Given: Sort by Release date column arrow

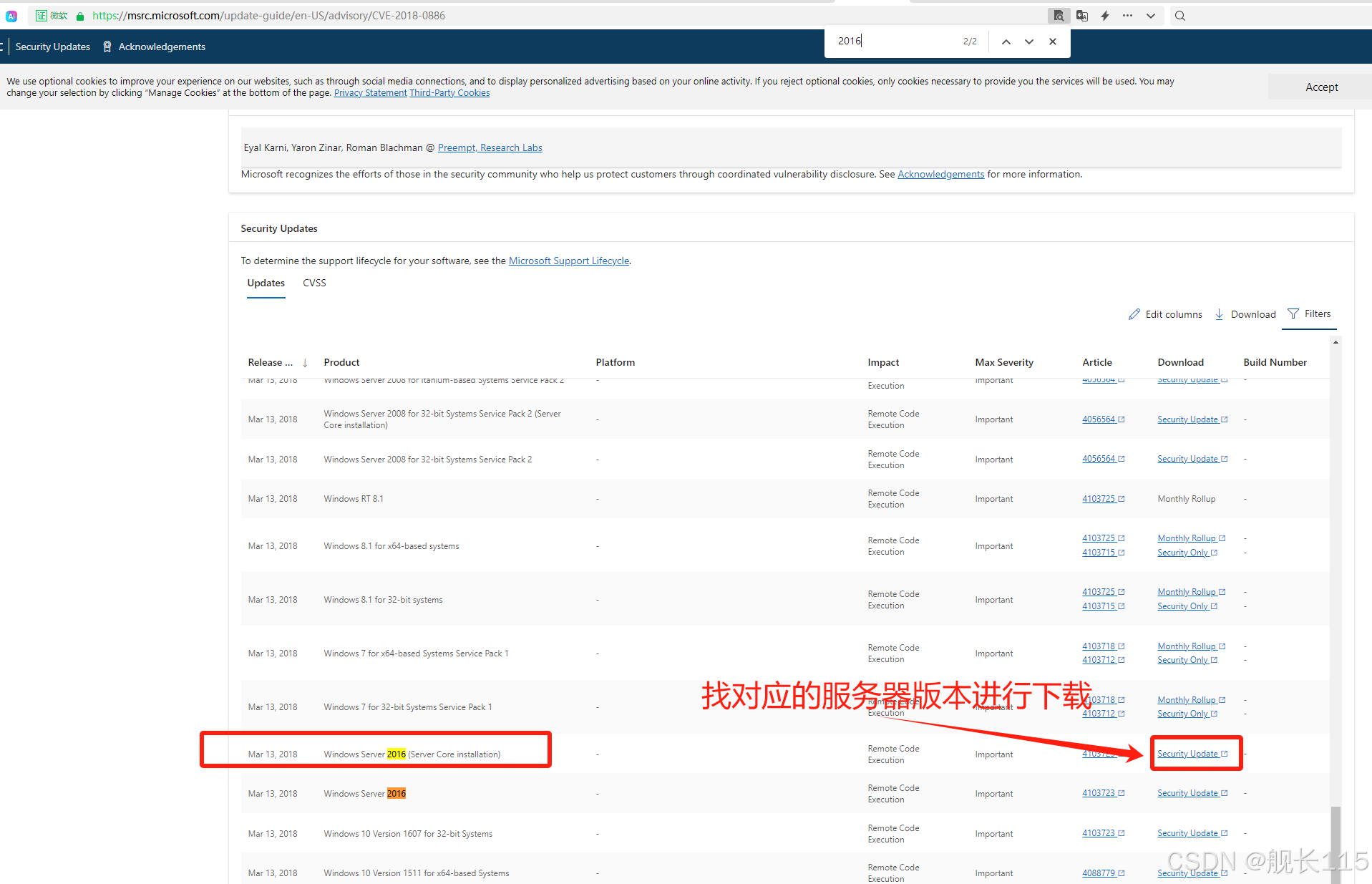Looking at the screenshot, I should [305, 363].
